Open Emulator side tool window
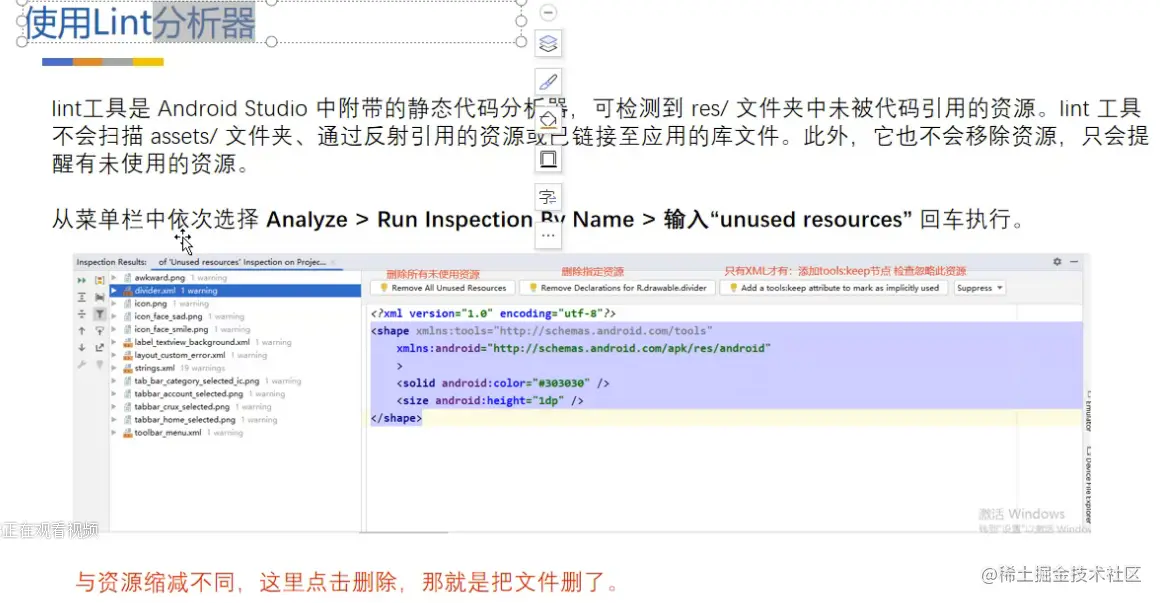1160x603 pixels. coord(1088,411)
